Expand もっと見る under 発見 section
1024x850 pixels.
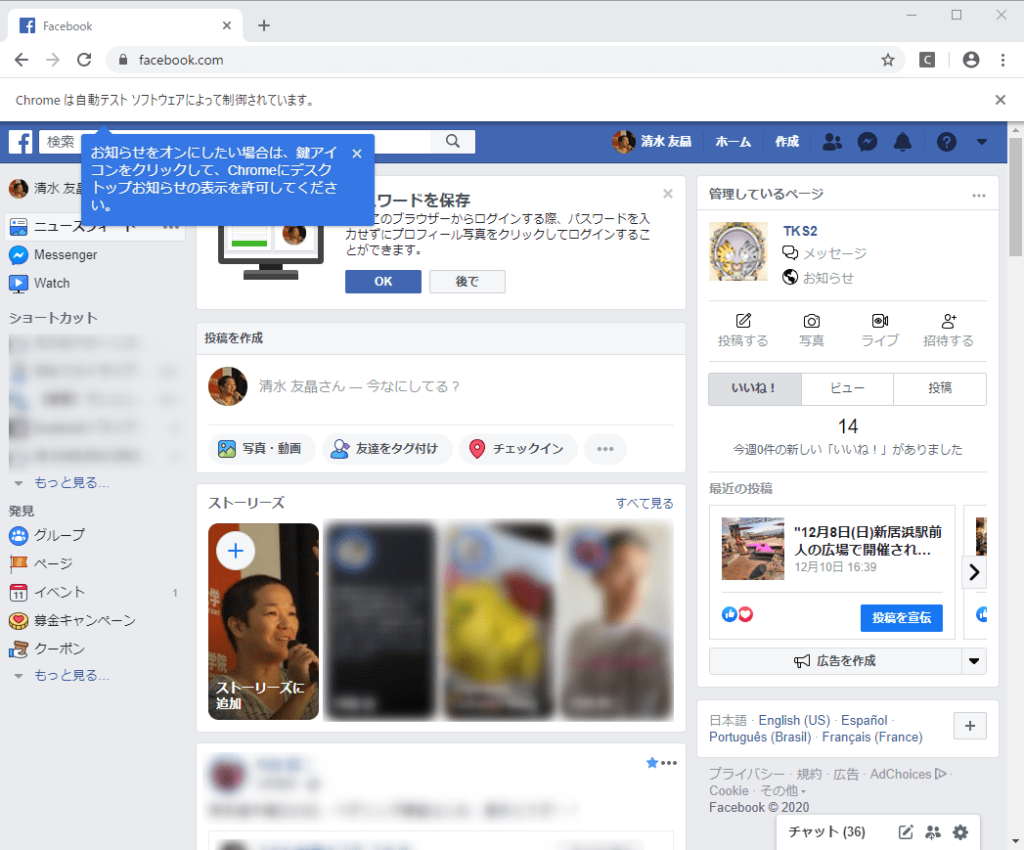point(71,675)
